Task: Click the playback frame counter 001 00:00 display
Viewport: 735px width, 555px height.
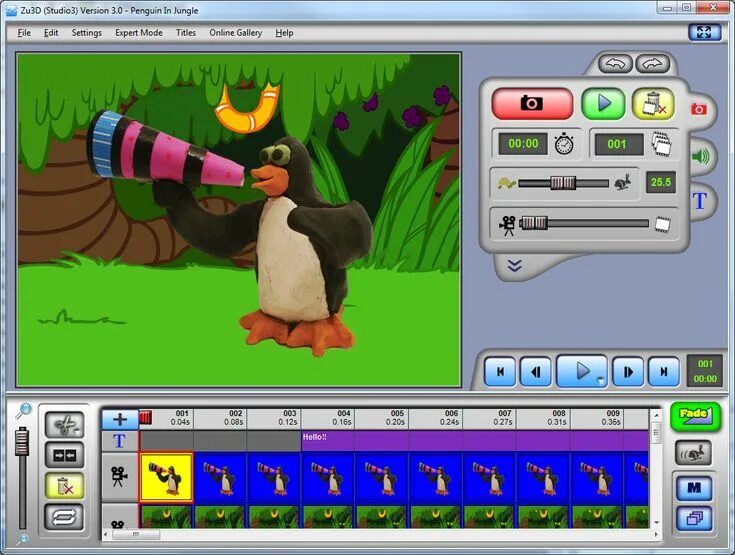Action: (705, 371)
